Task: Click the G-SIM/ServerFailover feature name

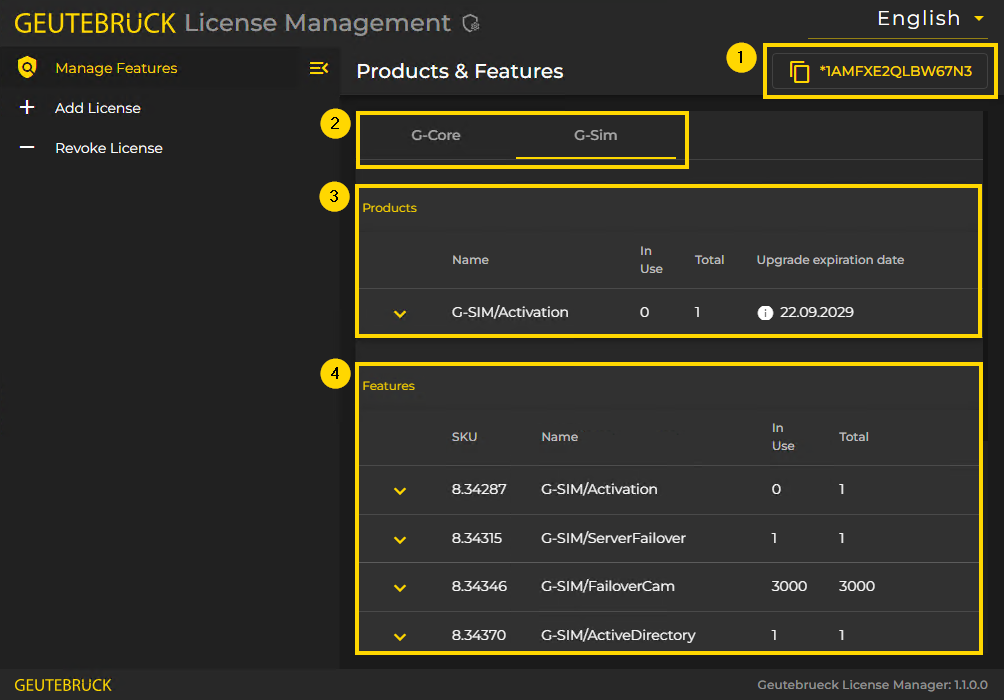Action: click(613, 538)
